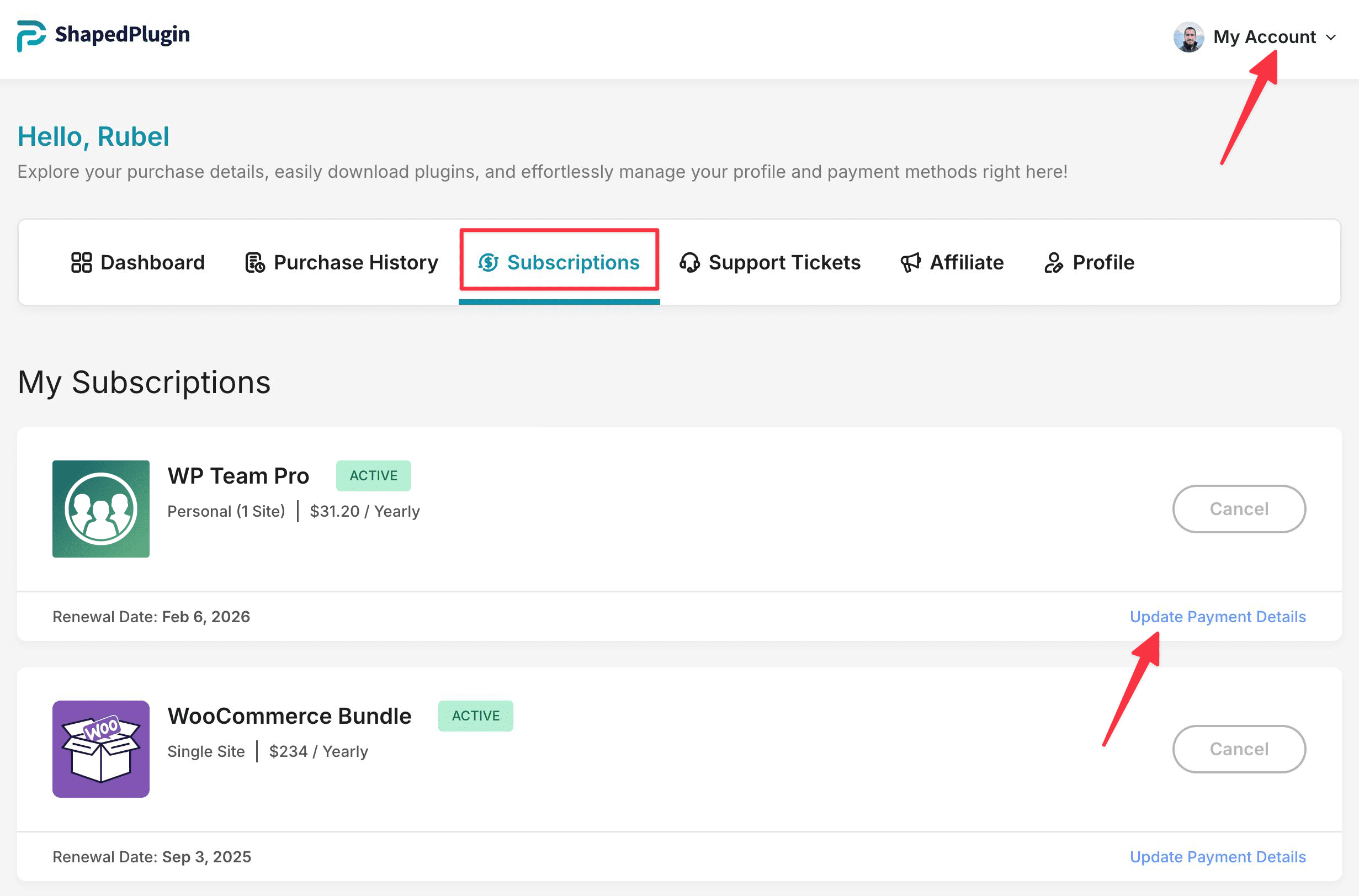Update Payment Details for WP Team Pro
The height and width of the screenshot is (896, 1359).
1218,617
